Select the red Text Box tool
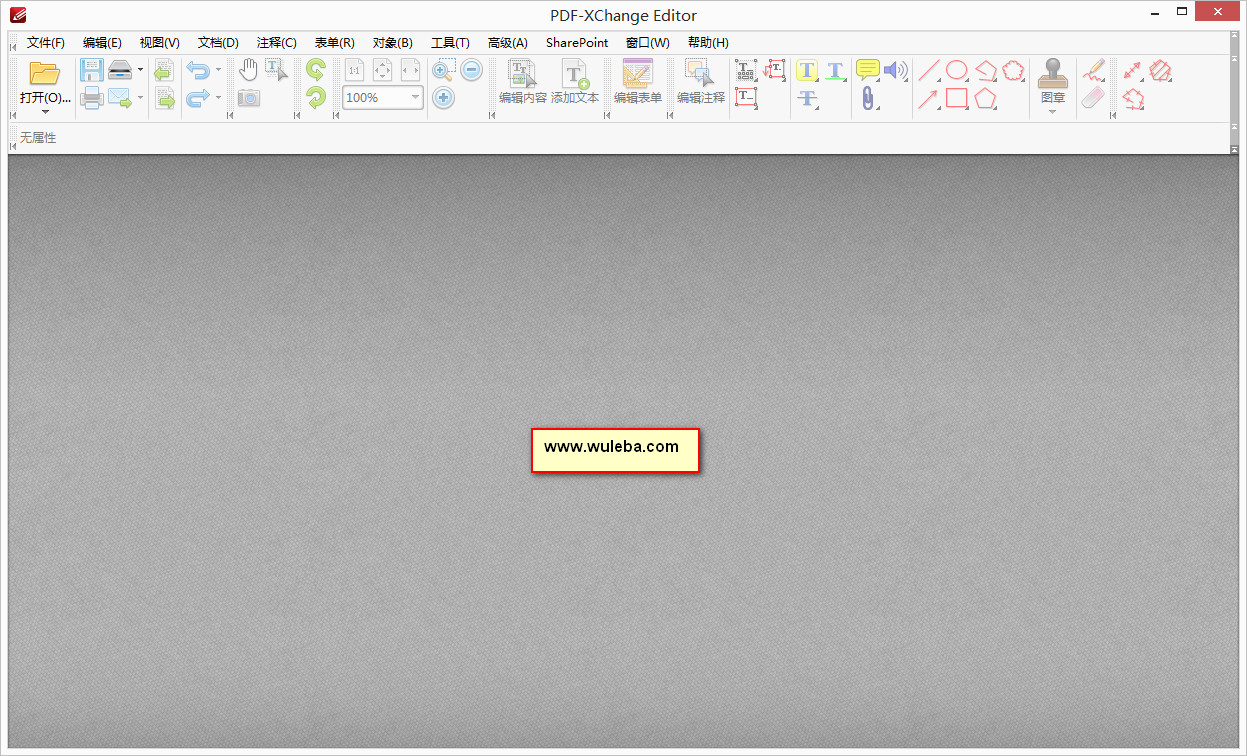Viewport: 1247px width, 756px height. point(746,98)
